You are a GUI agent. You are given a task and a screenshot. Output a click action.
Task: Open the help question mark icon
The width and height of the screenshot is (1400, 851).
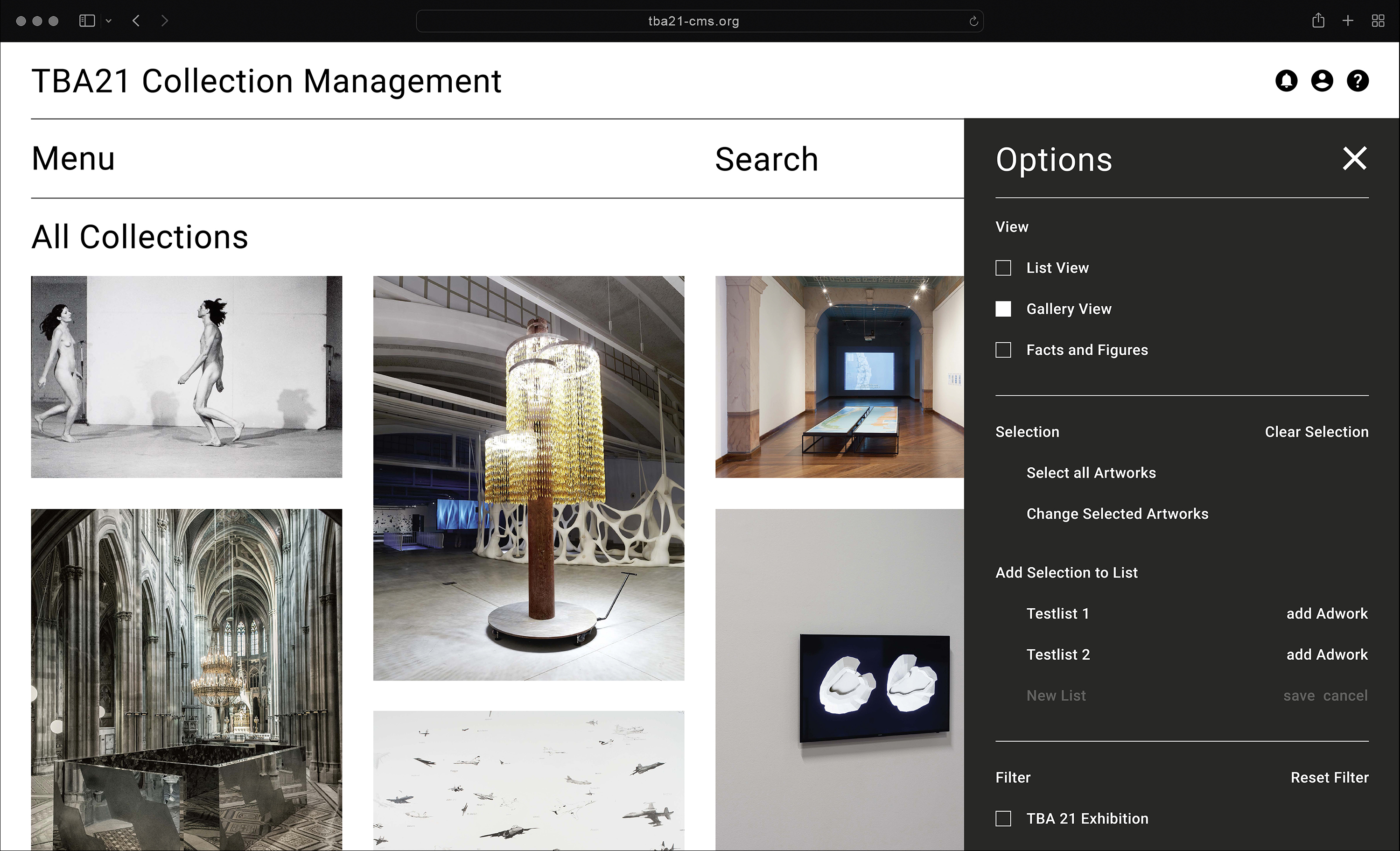coord(1358,81)
